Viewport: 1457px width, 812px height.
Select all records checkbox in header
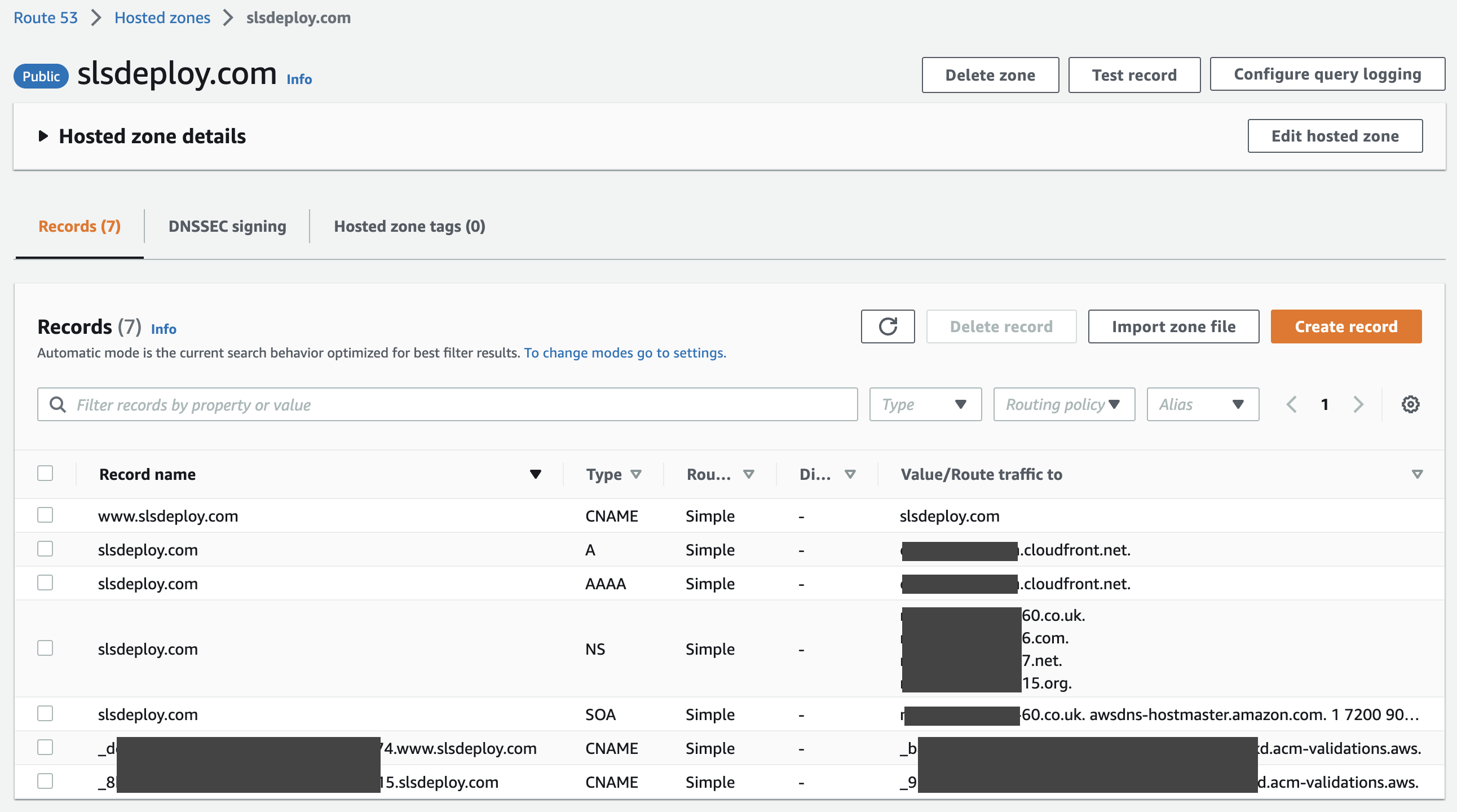pyautogui.click(x=45, y=473)
